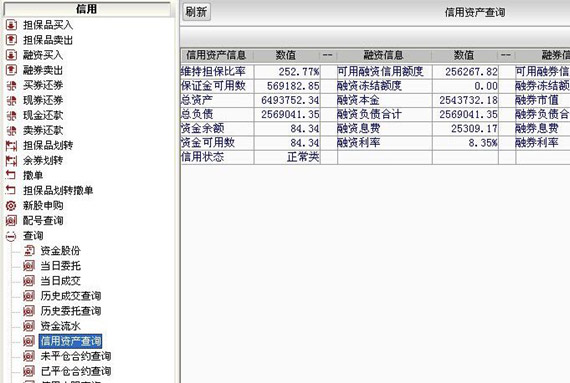This screenshot has width=570, height=383.
Task: Click 总资产 value 6493752.34
Action: pyautogui.click(x=290, y=100)
